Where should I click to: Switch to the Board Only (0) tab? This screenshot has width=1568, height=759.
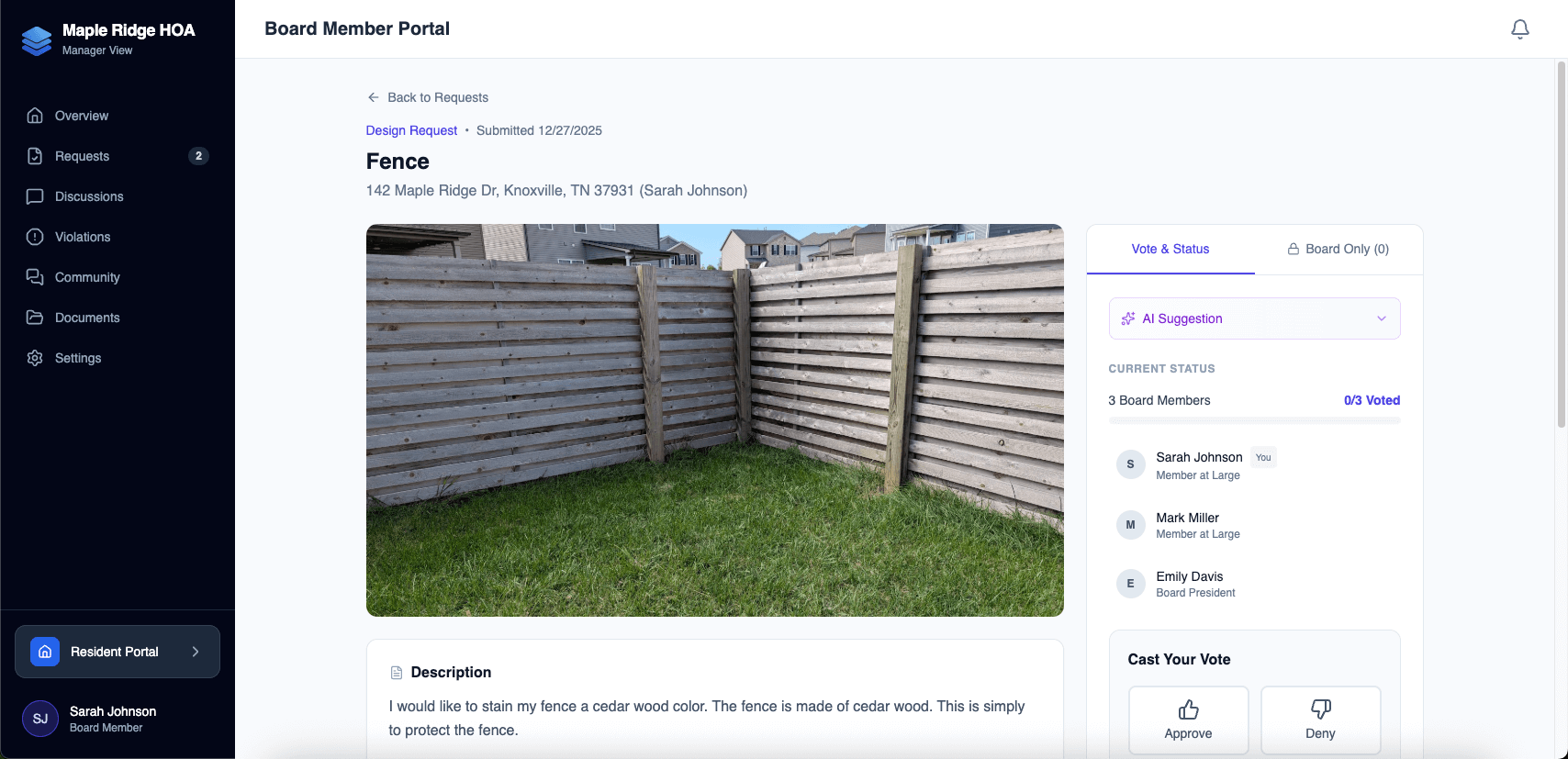pos(1338,249)
